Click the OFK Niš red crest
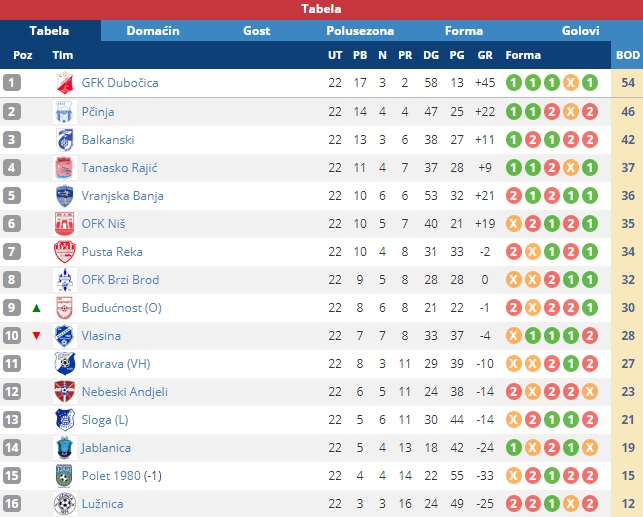This screenshot has width=643, height=517. tap(64, 224)
